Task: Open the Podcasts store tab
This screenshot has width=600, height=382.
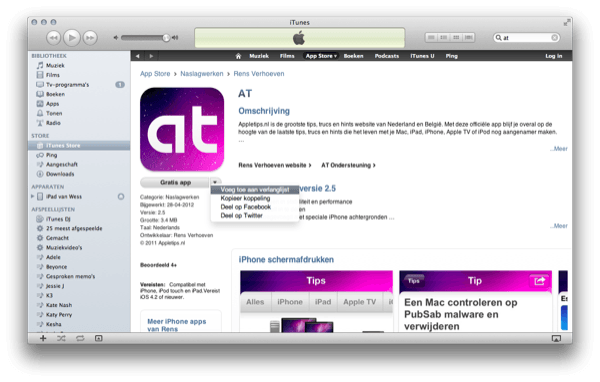Action: [387, 56]
